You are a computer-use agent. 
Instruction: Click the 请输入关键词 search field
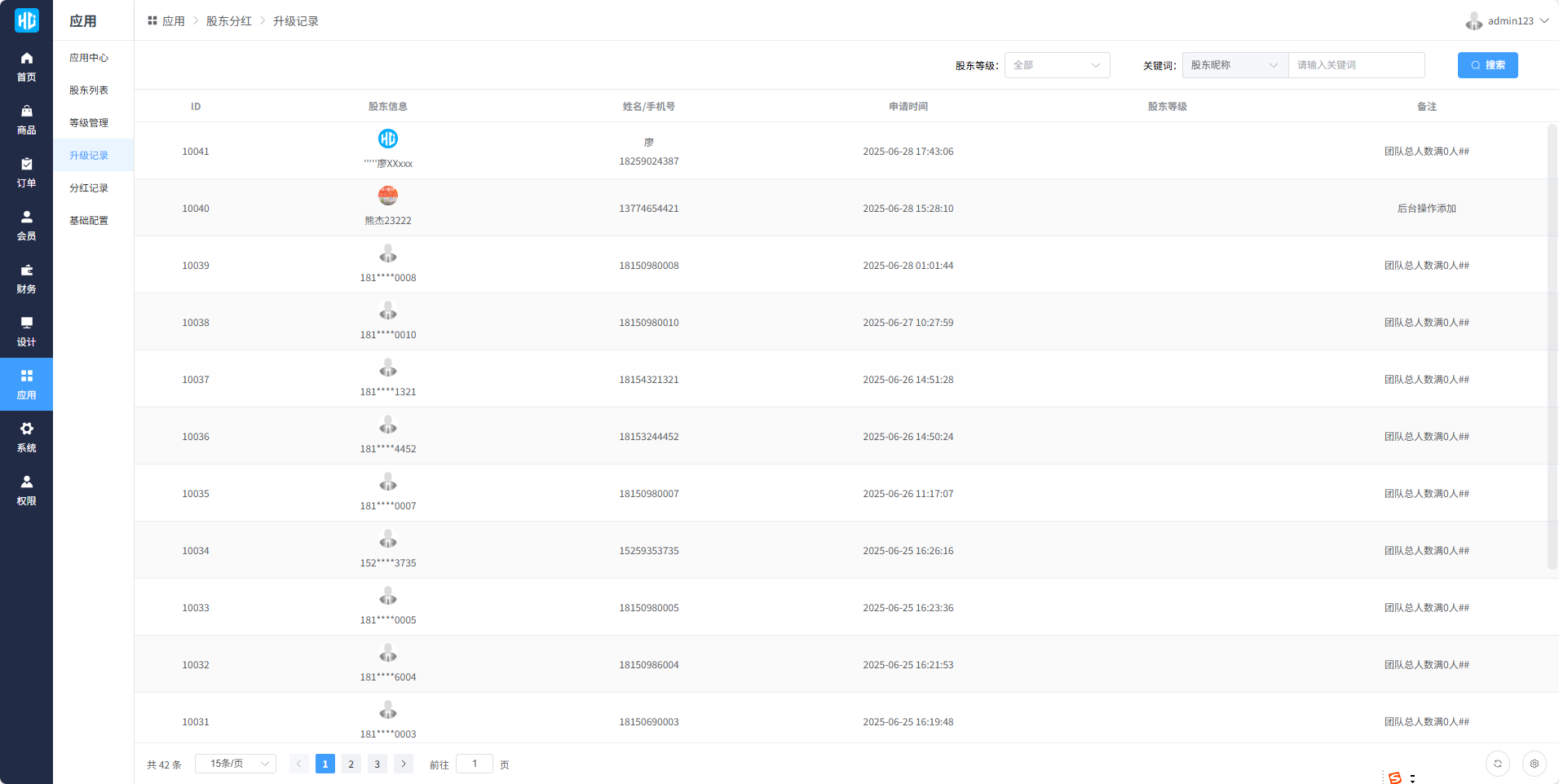point(1356,65)
